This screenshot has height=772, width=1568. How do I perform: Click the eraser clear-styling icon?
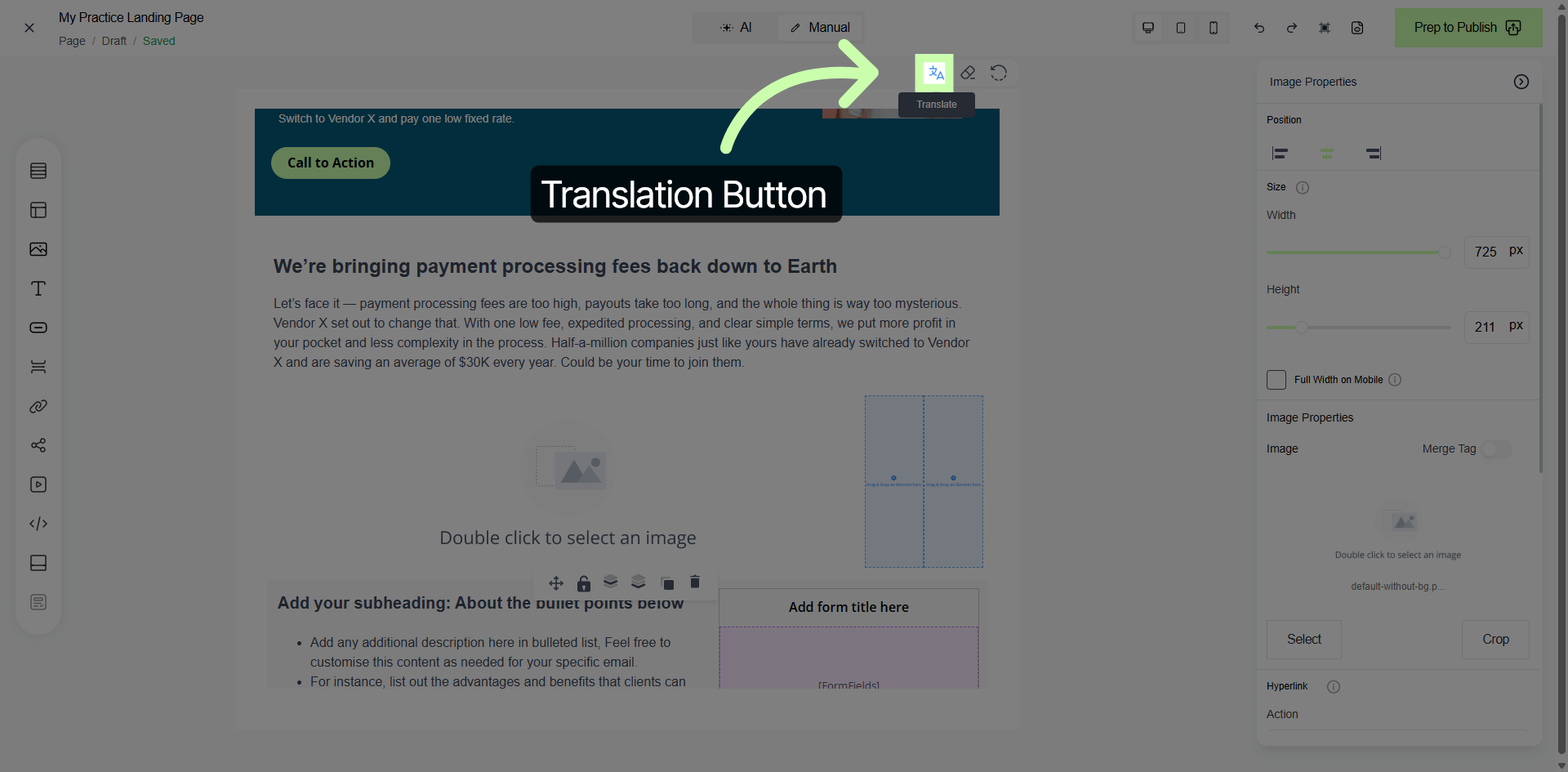click(968, 74)
